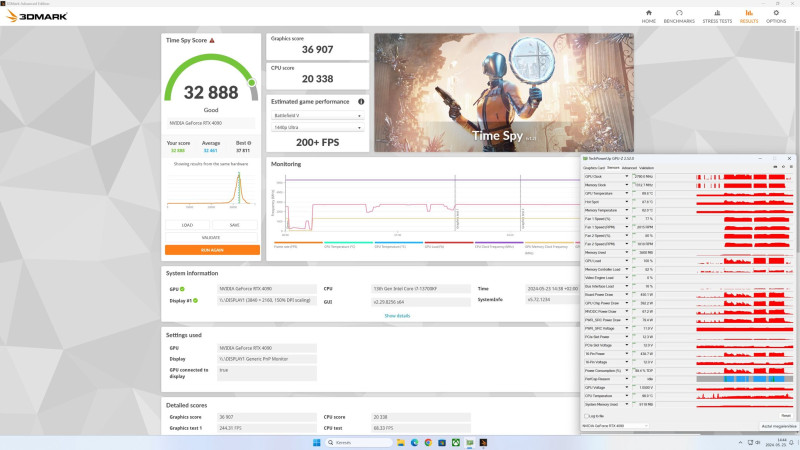Click the estimated game performance info icon
The height and width of the screenshot is (450, 800).
(361, 102)
